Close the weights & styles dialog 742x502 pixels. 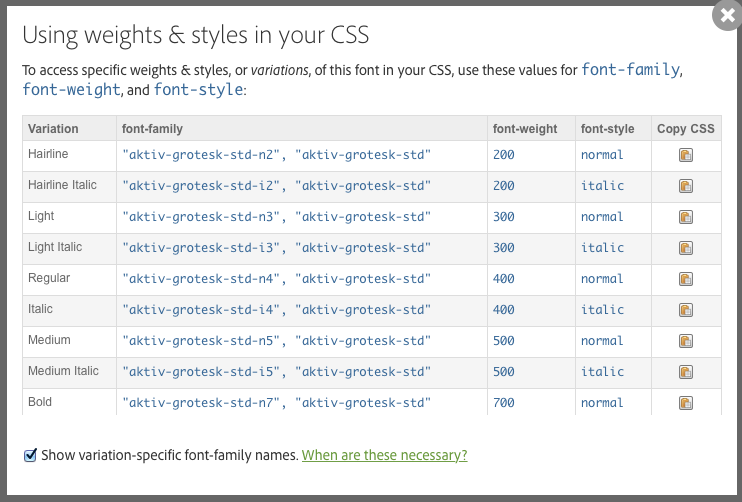point(727,16)
